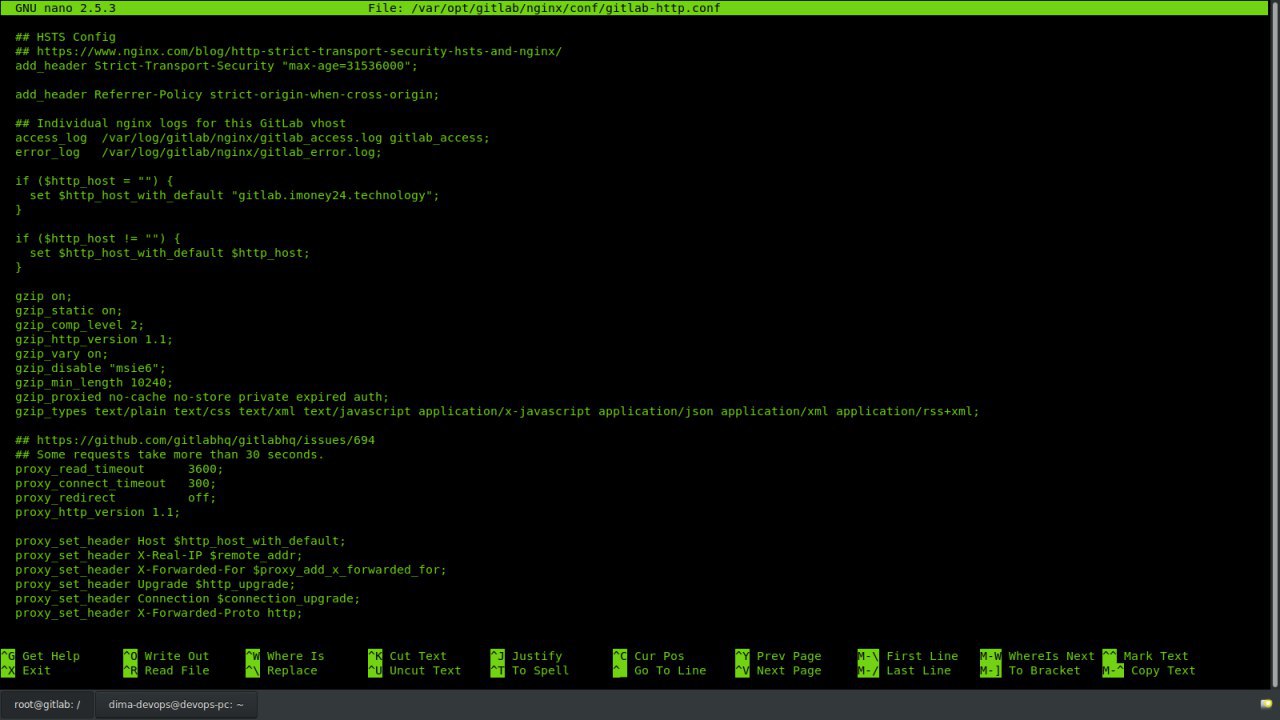This screenshot has width=1280, height=720.
Task: Click the First Line shortcut label
Action: [x=922, y=656]
